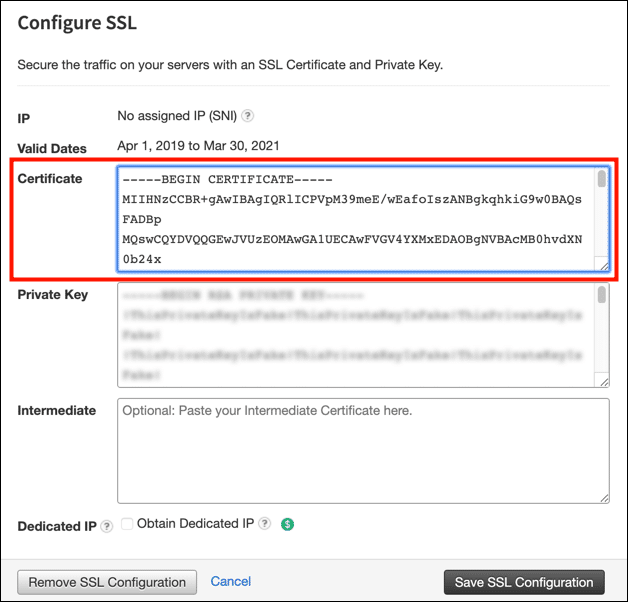628x602 pixels.
Task: Click the Certificate field label
Action: tap(50, 179)
